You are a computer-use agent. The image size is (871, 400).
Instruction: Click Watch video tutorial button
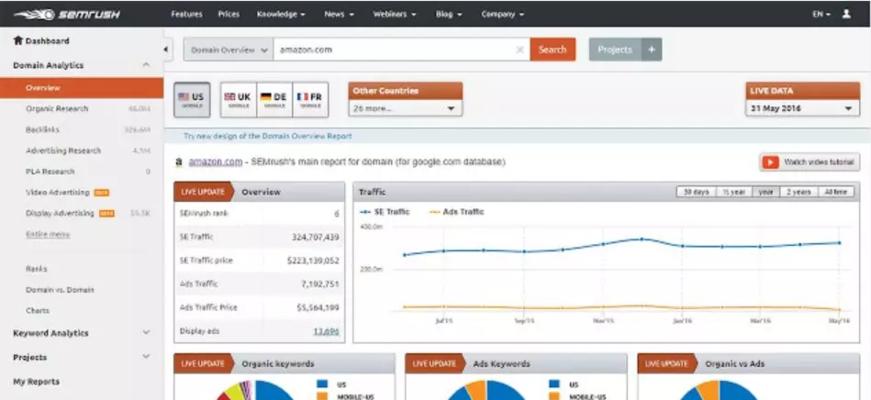click(810, 162)
